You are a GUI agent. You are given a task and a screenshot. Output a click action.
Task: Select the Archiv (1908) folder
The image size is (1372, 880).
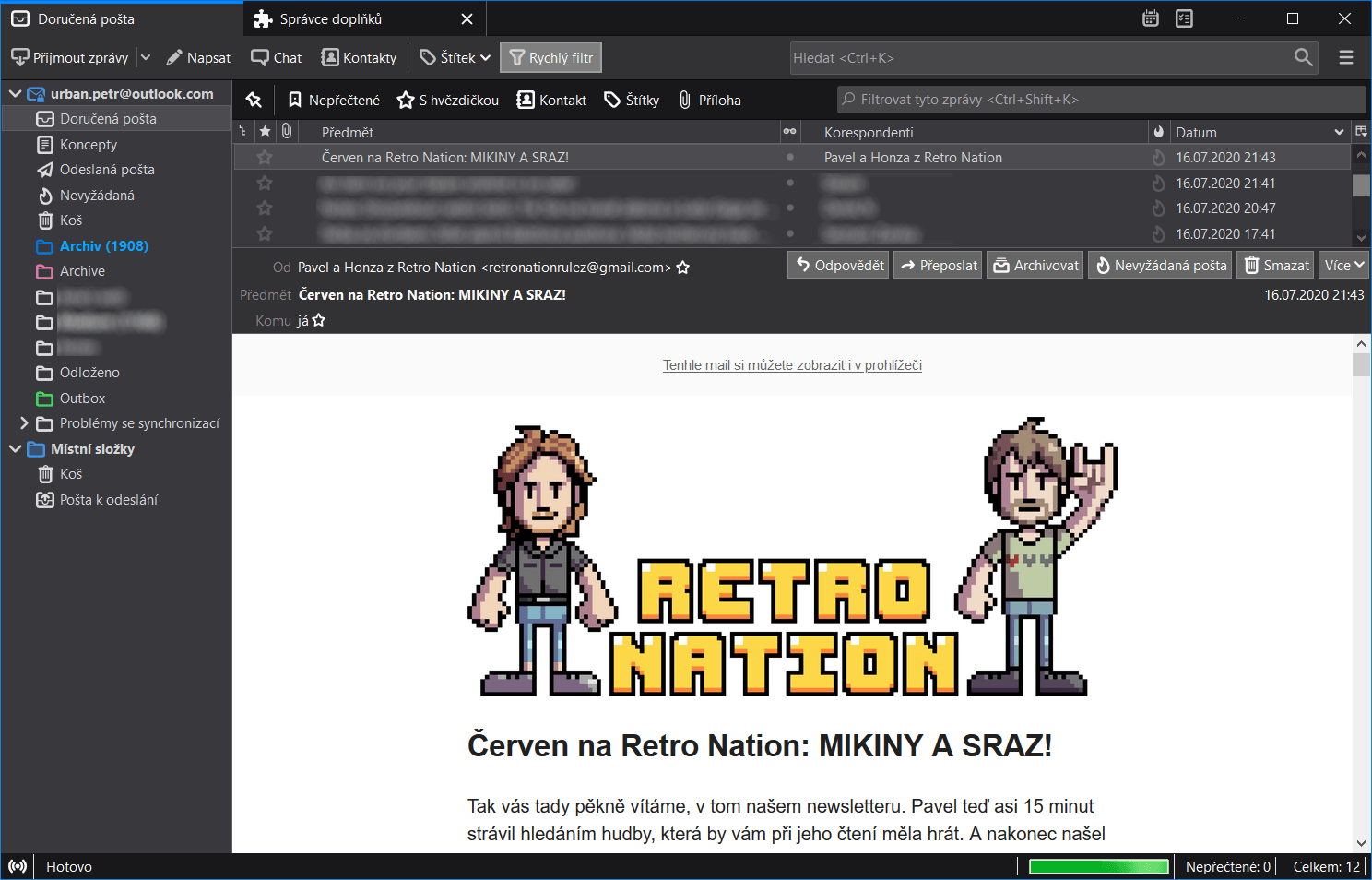point(103,246)
